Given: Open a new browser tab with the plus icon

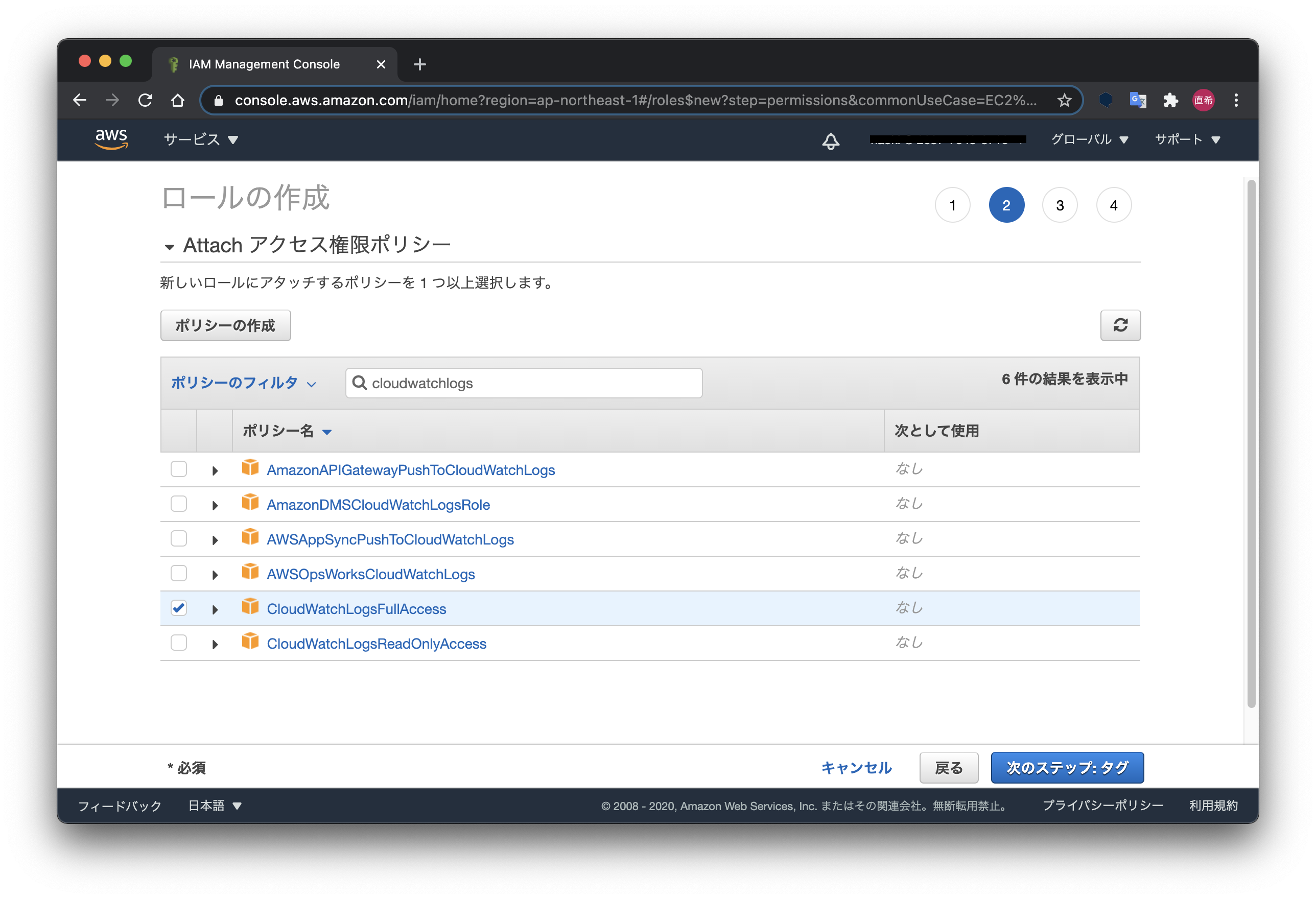Looking at the screenshot, I should (x=419, y=64).
